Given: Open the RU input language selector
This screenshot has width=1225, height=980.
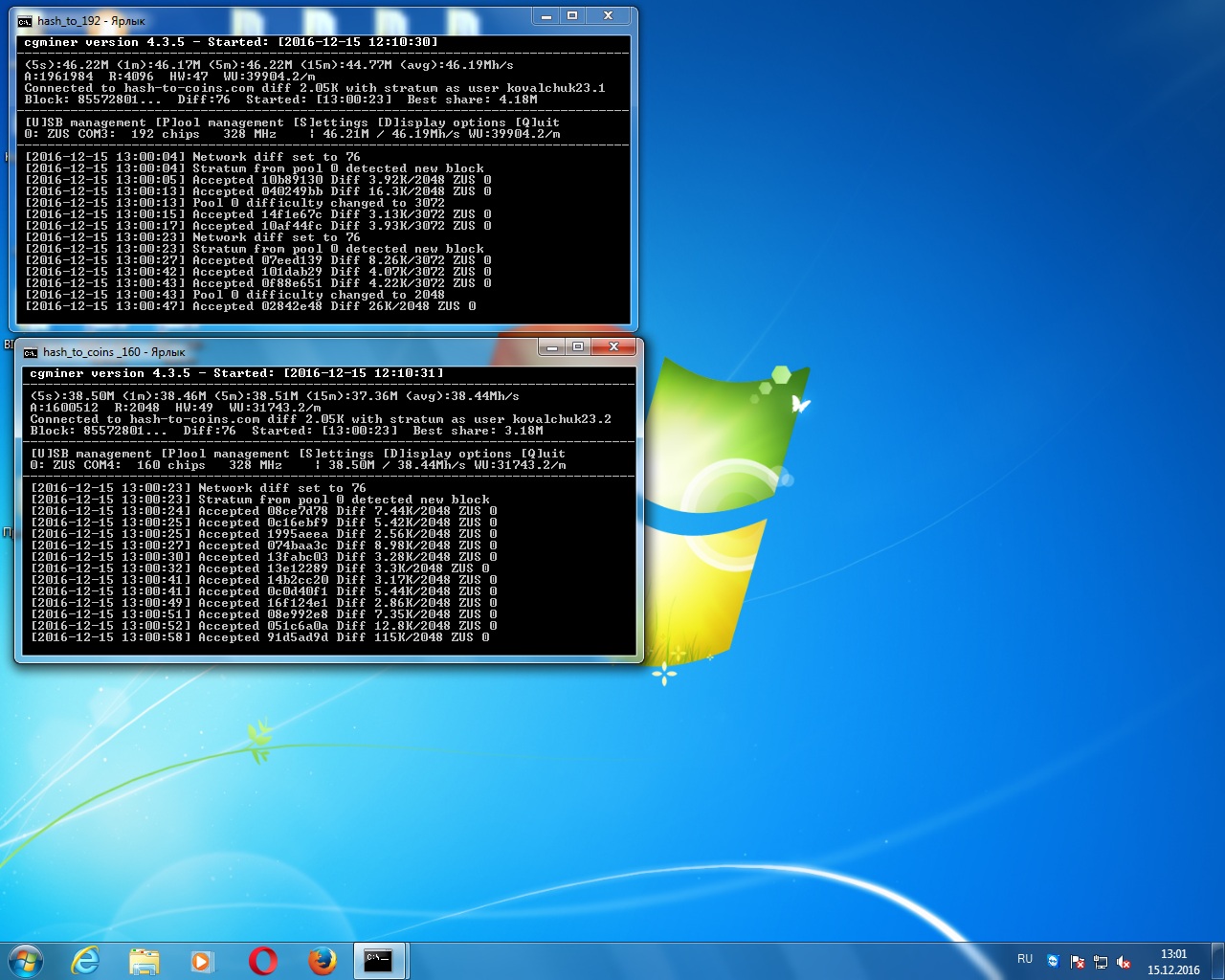Looking at the screenshot, I should point(1025,959).
